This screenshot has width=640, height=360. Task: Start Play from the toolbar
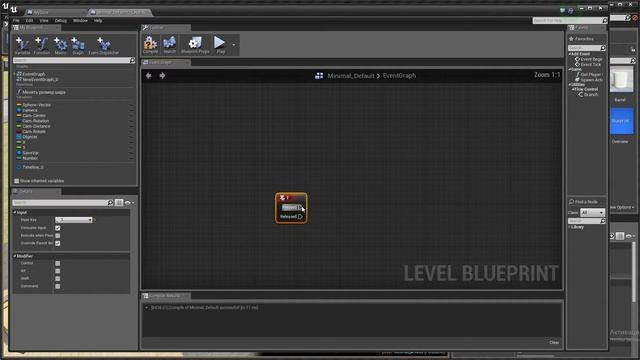(x=220, y=42)
